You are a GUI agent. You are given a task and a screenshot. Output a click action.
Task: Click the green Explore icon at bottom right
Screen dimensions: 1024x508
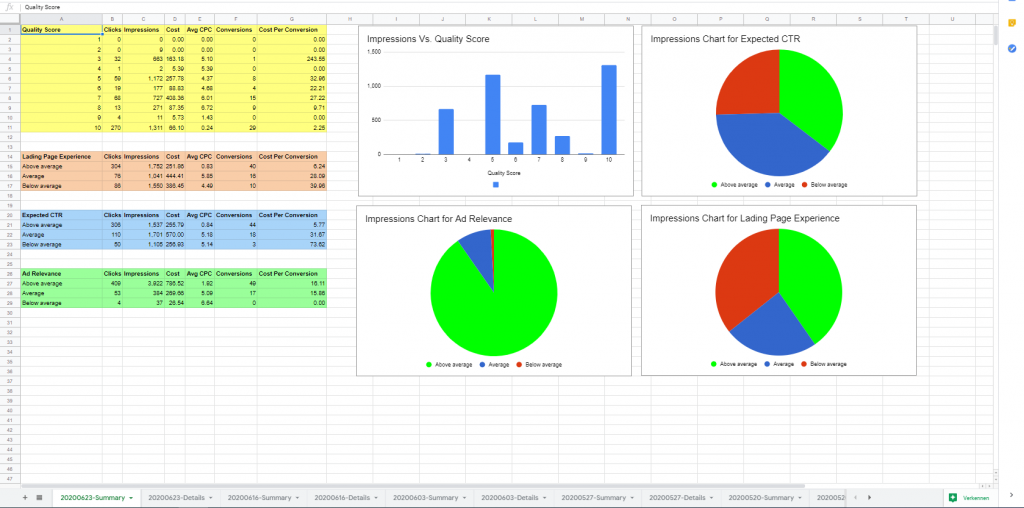pyautogui.click(x=952, y=497)
